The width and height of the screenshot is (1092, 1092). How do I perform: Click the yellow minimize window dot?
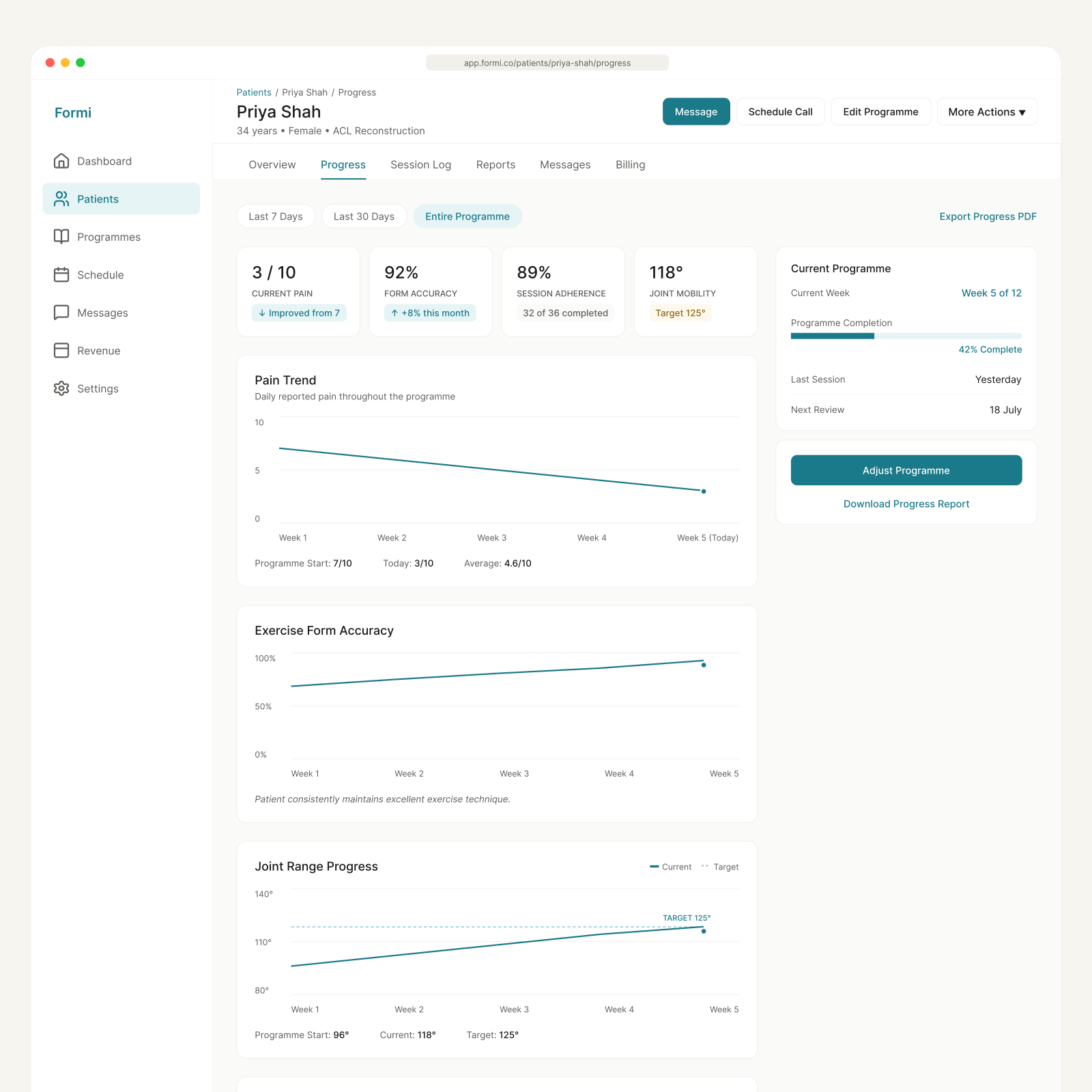(65, 63)
